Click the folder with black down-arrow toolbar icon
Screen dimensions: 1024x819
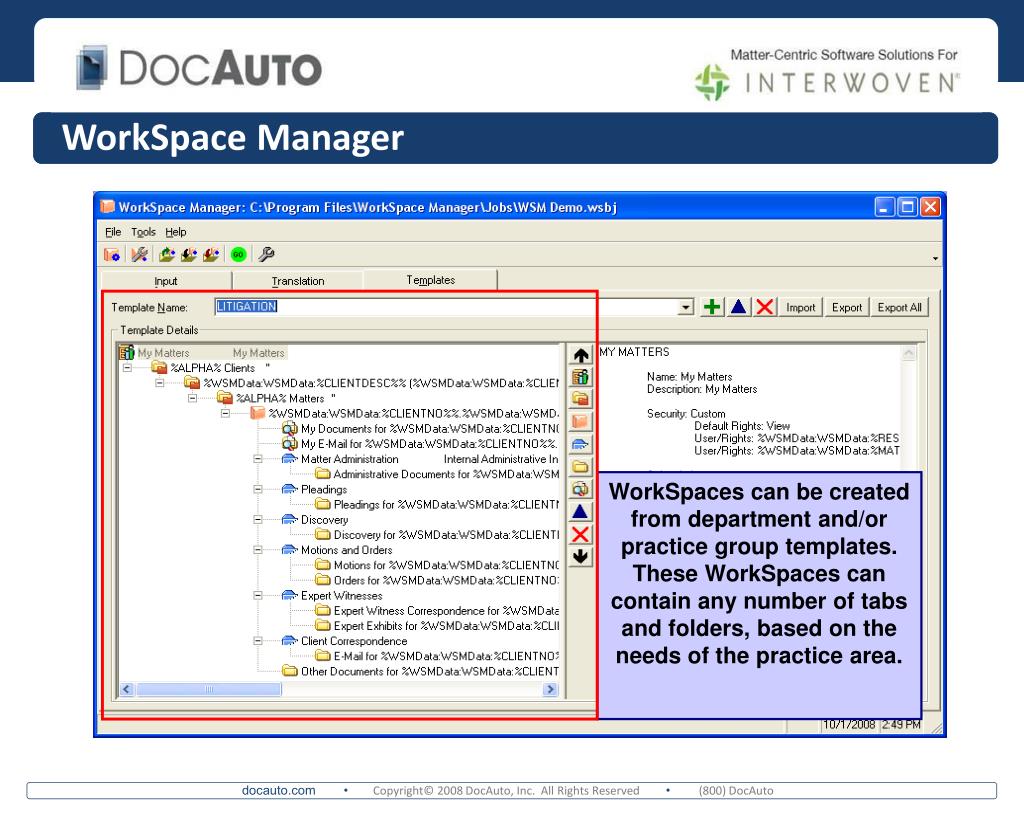(x=189, y=254)
